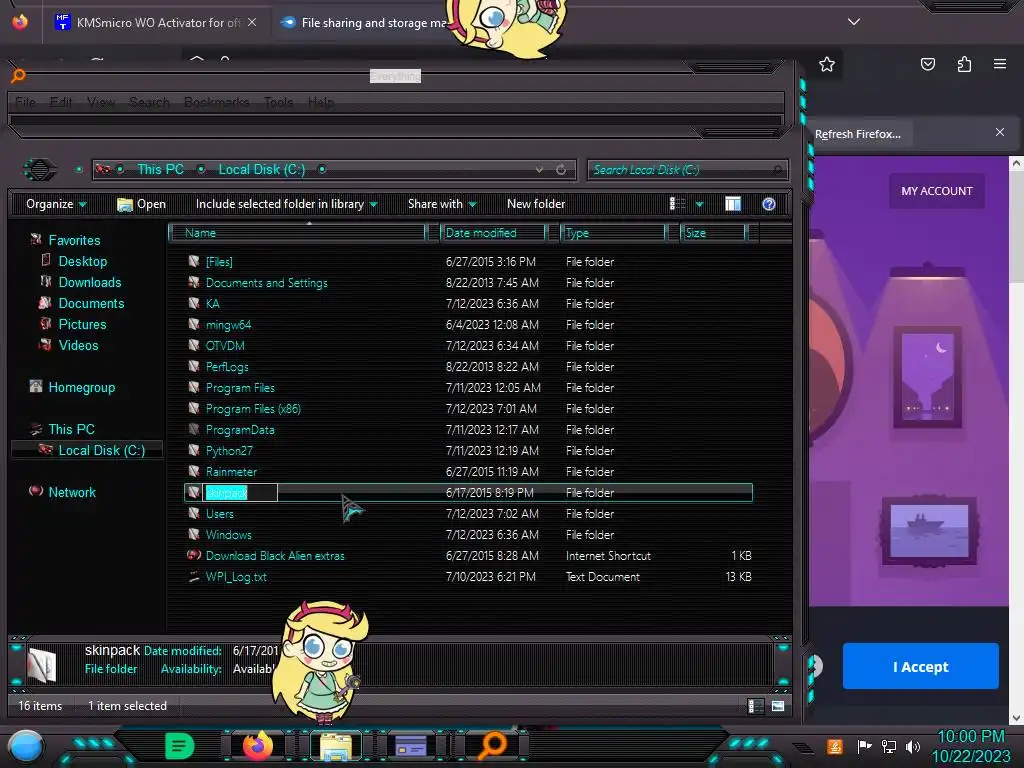Click the refresh icon in address bar
The height and width of the screenshot is (768, 1024).
click(x=561, y=170)
